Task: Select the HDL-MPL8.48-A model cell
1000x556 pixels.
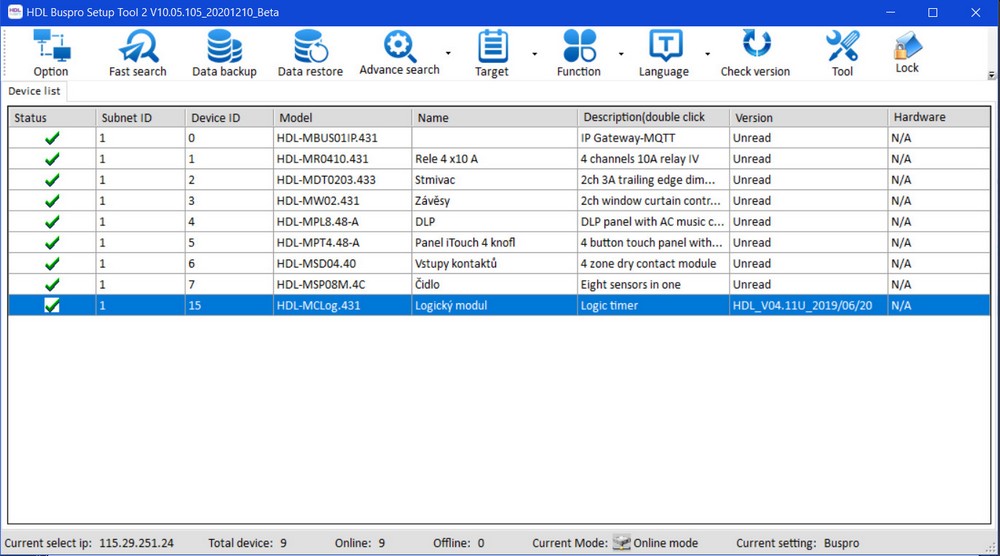Action: tap(342, 222)
